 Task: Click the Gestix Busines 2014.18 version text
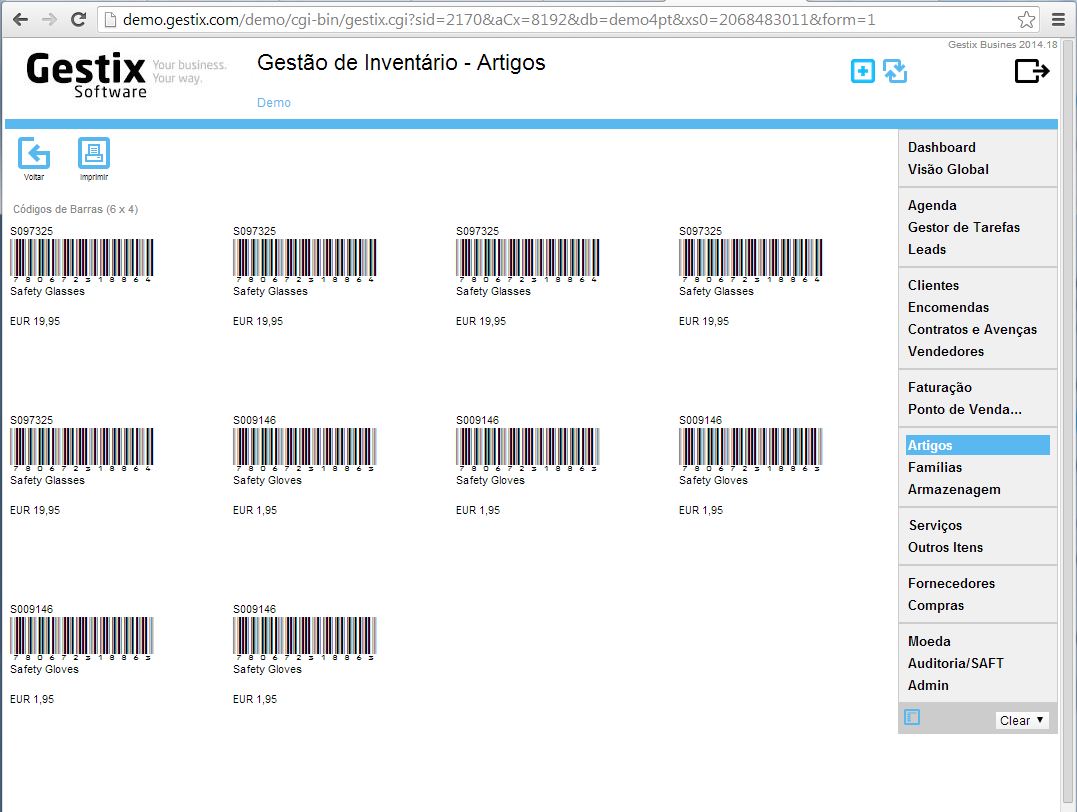[1002, 45]
